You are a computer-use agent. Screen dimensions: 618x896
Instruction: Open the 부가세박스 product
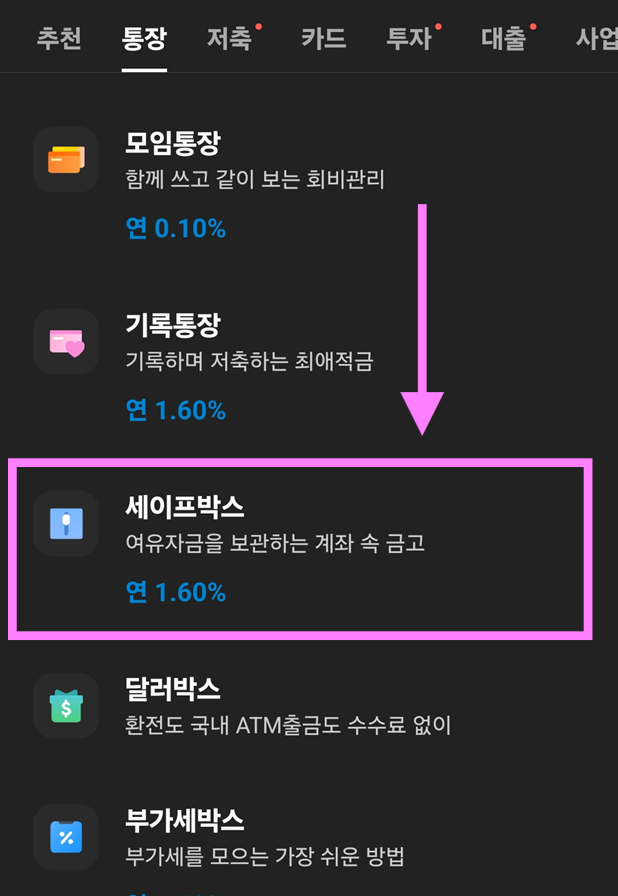(186, 819)
